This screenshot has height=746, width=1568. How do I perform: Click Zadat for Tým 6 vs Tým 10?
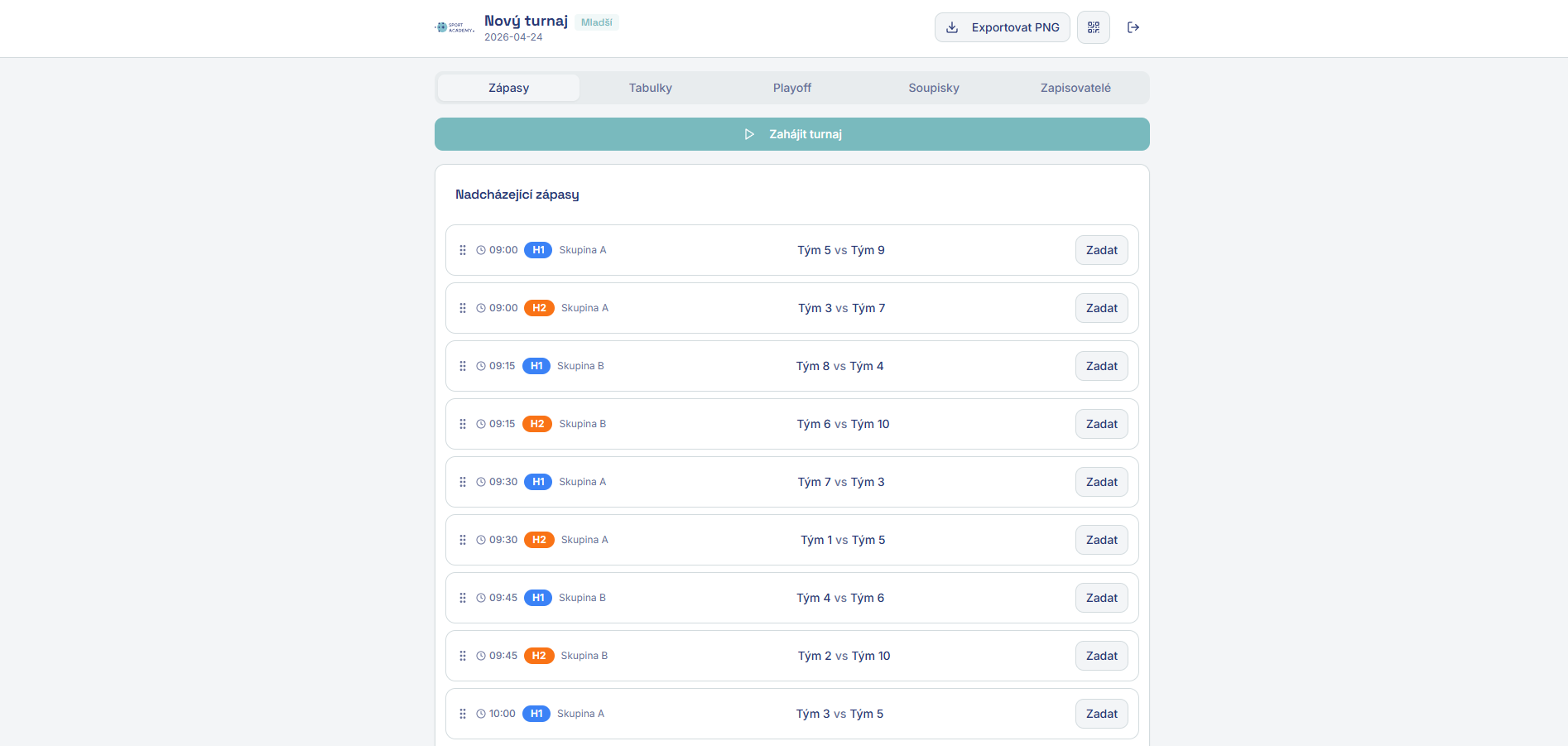click(1101, 424)
